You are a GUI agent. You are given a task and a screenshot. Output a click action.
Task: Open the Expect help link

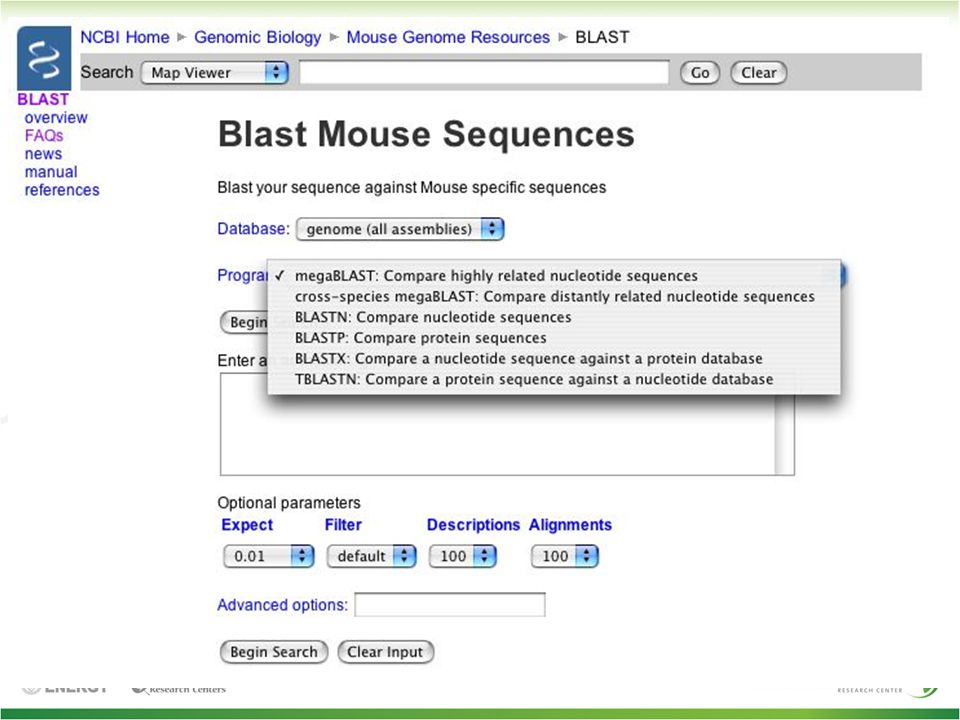247,525
